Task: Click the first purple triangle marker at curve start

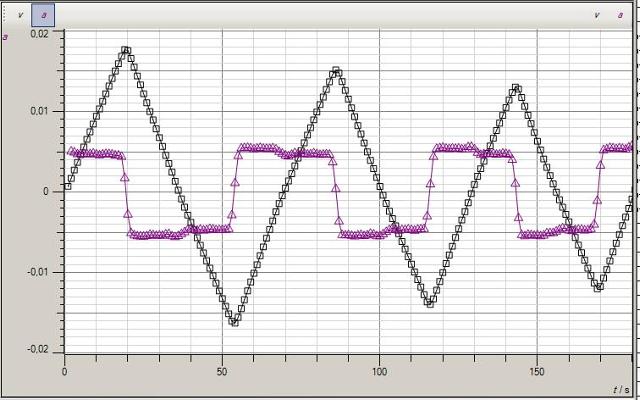Action: coord(71,151)
